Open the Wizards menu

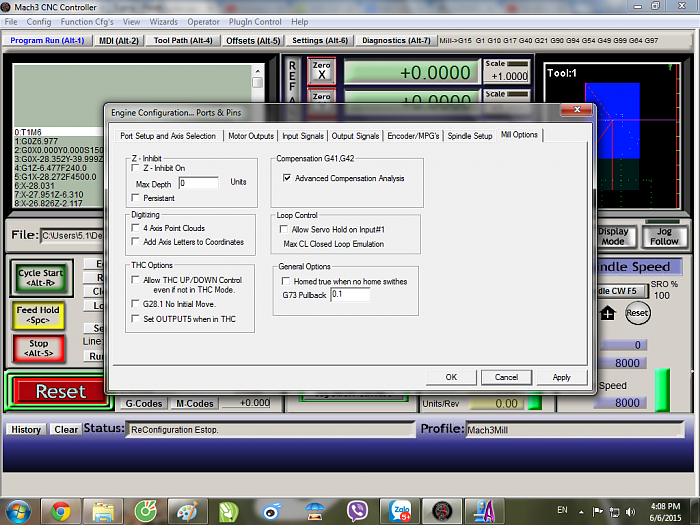(163, 21)
